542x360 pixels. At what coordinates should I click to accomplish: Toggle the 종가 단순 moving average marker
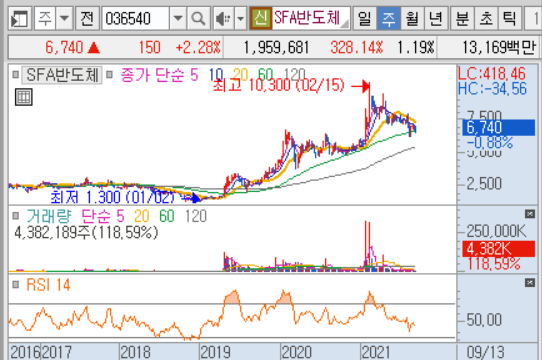click(x=109, y=74)
